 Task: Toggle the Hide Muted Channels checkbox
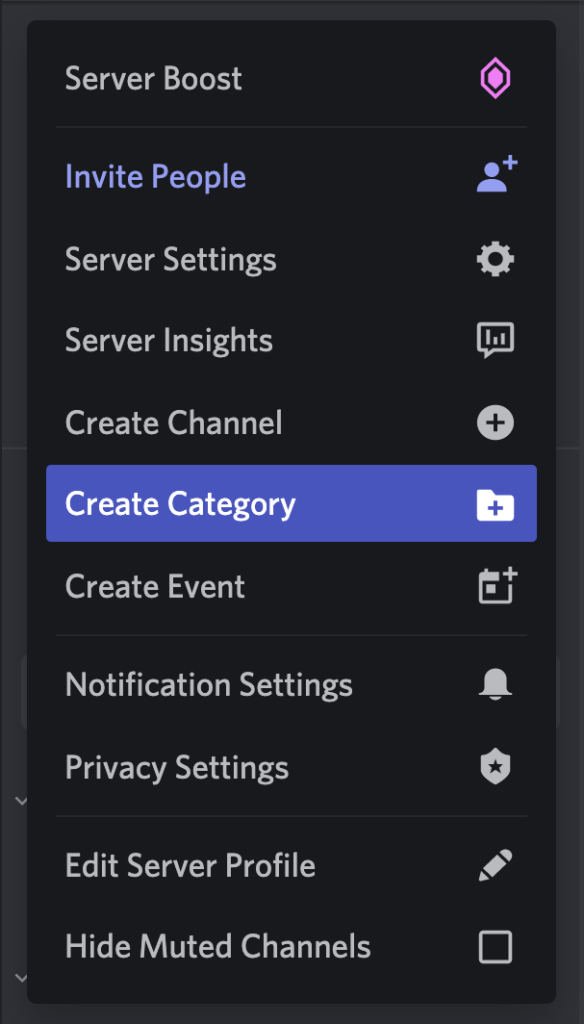point(496,946)
